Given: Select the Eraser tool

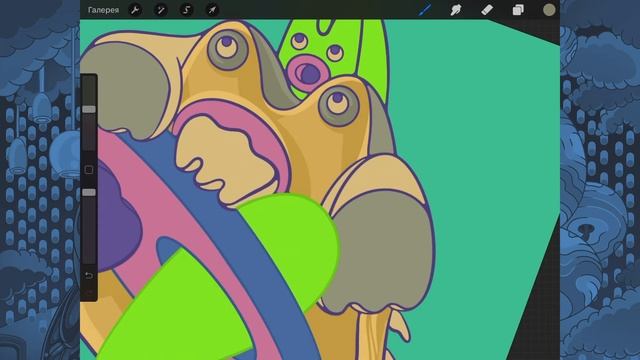Looking at the screenshot, I should point(487,10).
